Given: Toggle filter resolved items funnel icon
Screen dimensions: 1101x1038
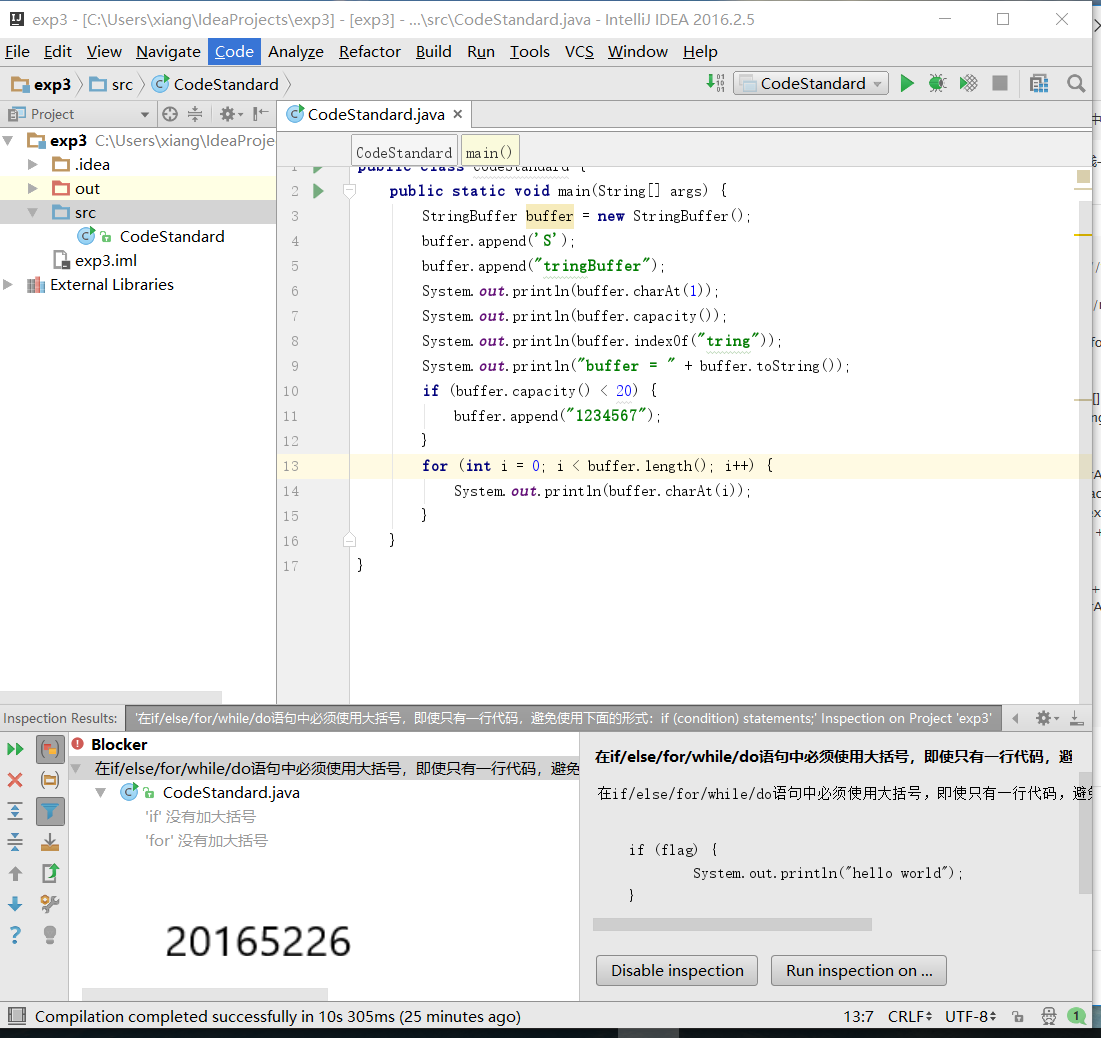Looking at the screenshot, I should [50, 811].
